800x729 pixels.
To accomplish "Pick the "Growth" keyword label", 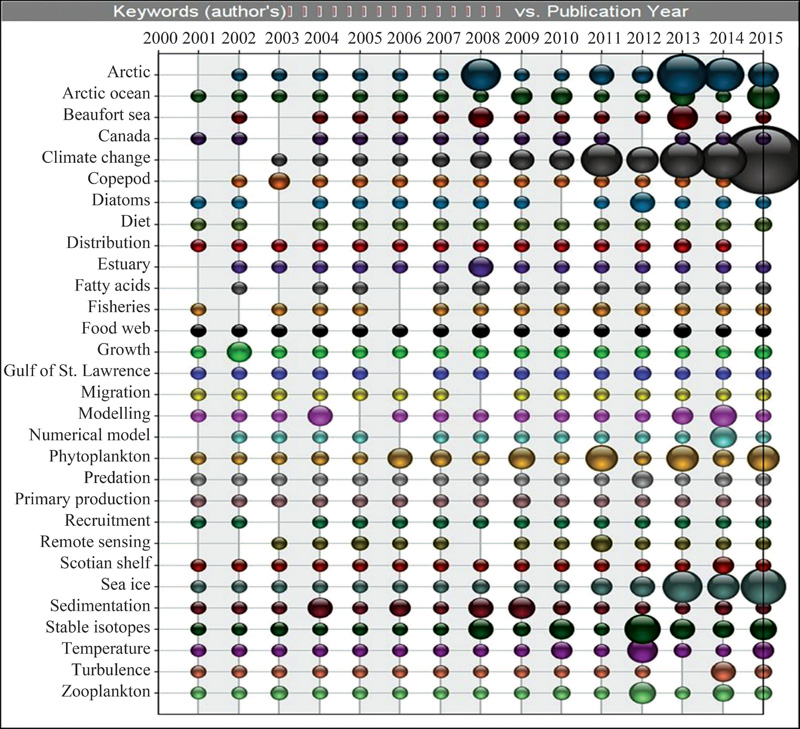I will 124,349.
